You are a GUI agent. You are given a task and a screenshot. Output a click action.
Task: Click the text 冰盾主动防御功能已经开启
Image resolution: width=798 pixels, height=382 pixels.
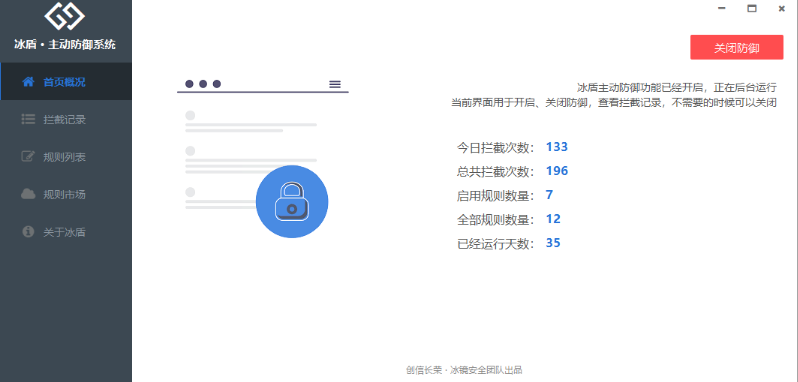[x=640, y=87]
